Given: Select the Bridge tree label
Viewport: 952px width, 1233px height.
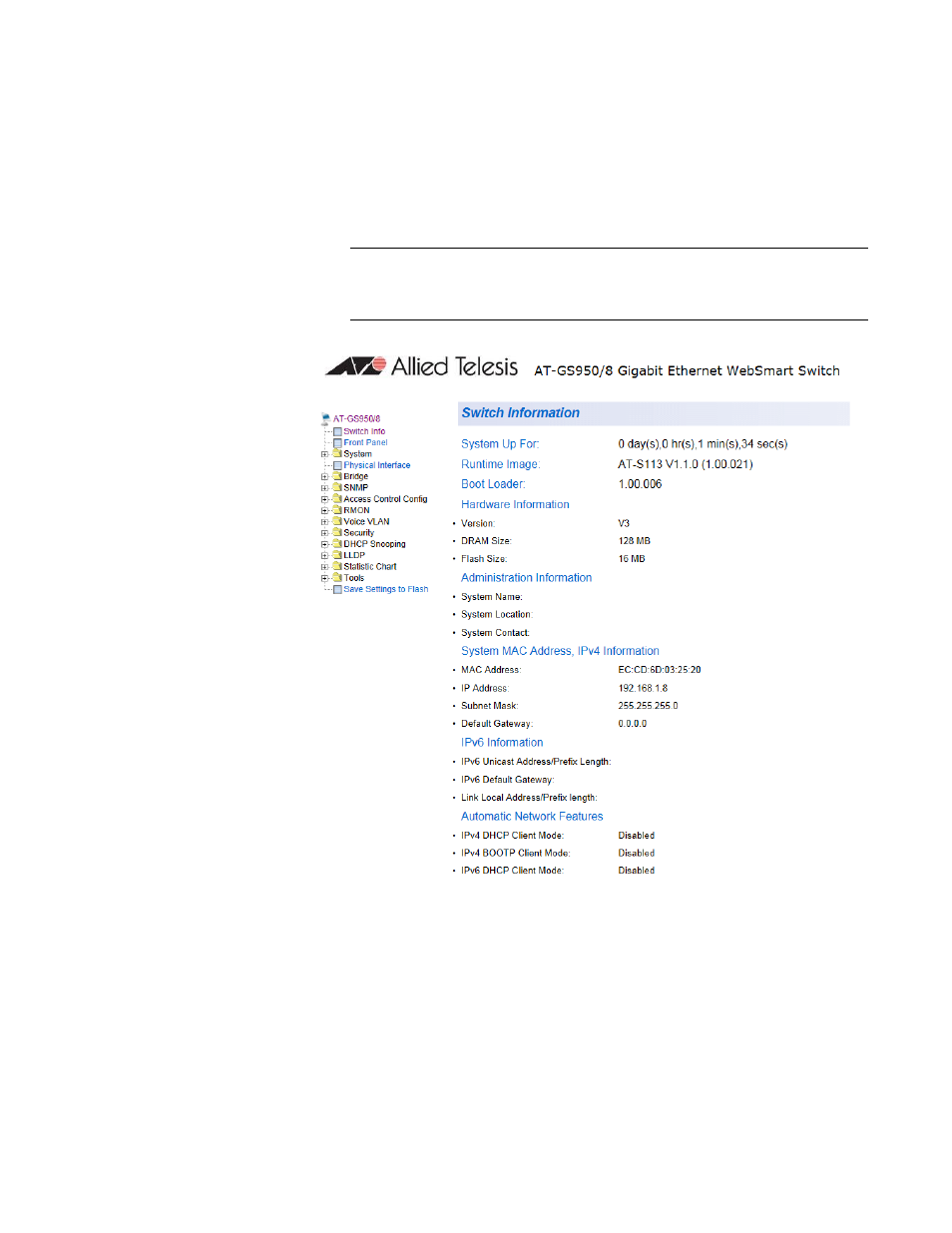Looking at the screenshot, I should click(x=356, y=476).
